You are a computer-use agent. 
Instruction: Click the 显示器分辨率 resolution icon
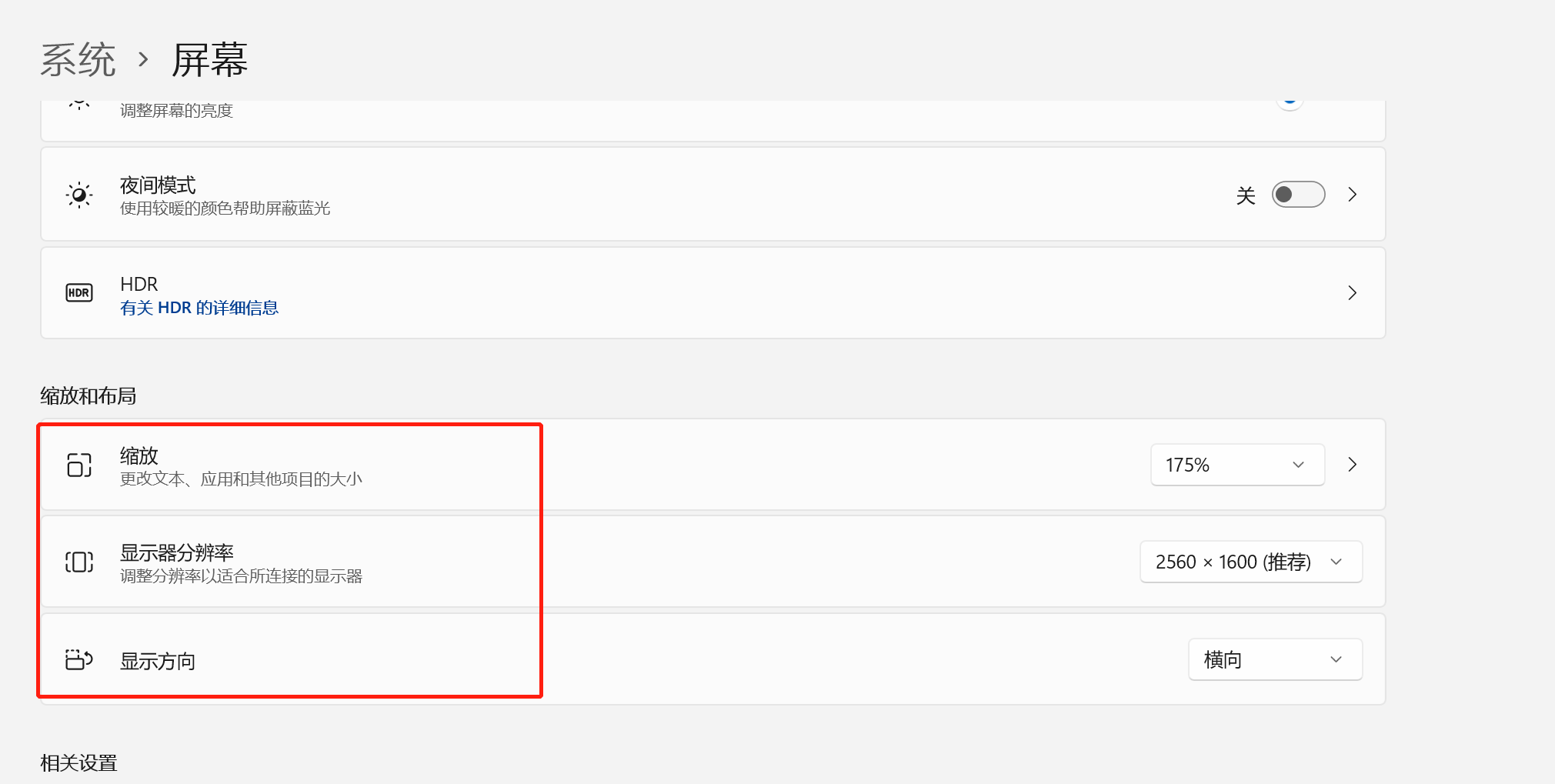(x=79, y=562)
